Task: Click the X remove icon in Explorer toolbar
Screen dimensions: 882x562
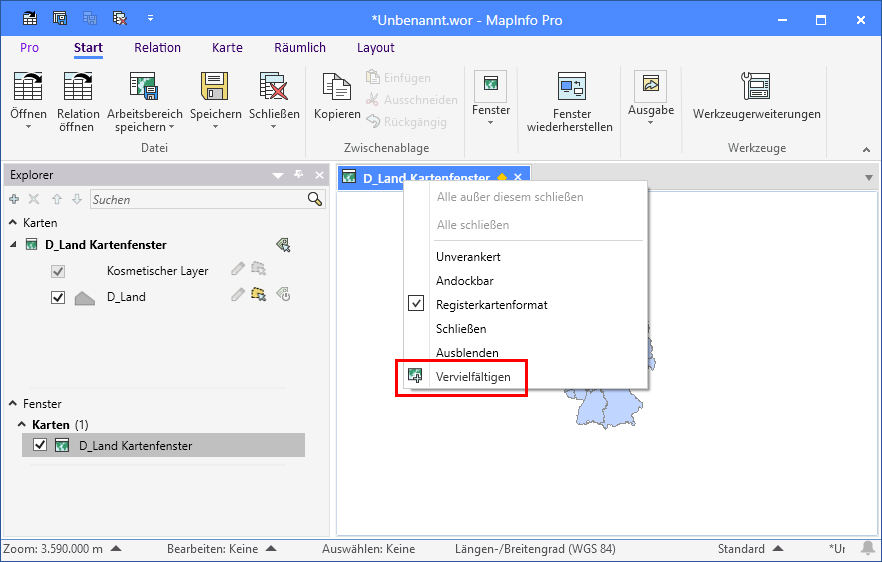Action: pyautogui.click(x=34, y=199)
